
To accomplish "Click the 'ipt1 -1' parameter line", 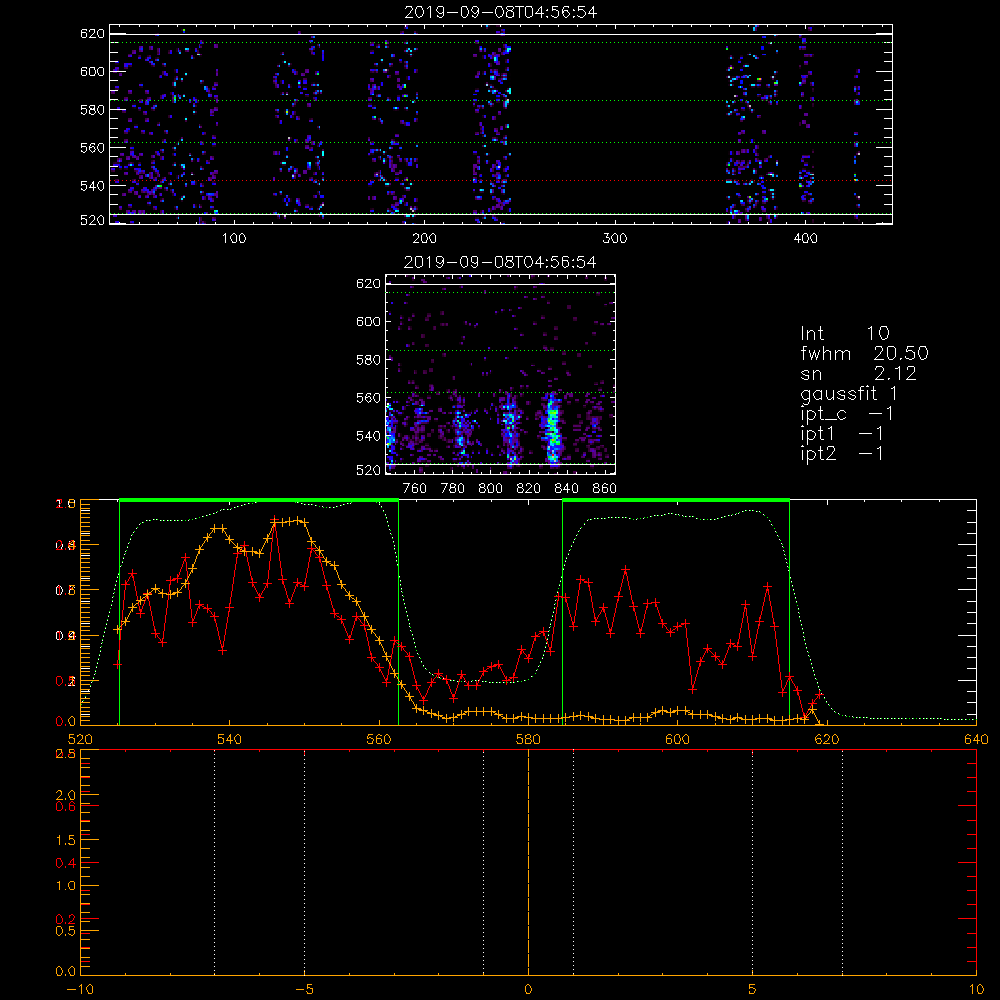I will tap(842, 434).
